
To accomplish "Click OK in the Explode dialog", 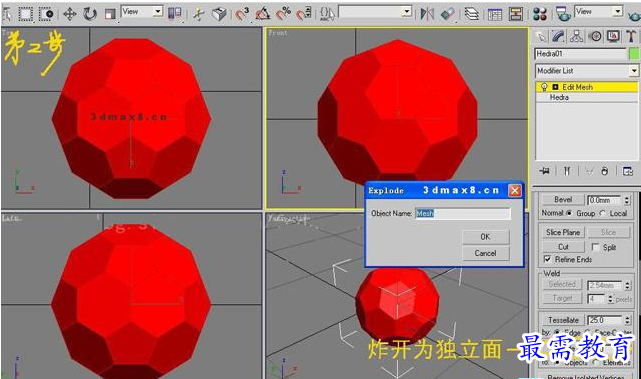I will point(486,237).
